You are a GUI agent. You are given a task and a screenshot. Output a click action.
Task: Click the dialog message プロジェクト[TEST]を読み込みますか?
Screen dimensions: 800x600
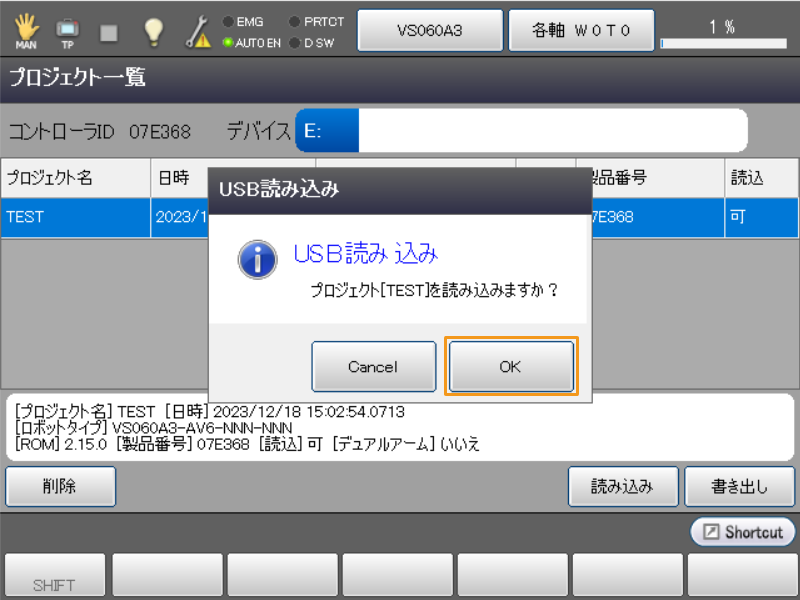click(434, 290)
